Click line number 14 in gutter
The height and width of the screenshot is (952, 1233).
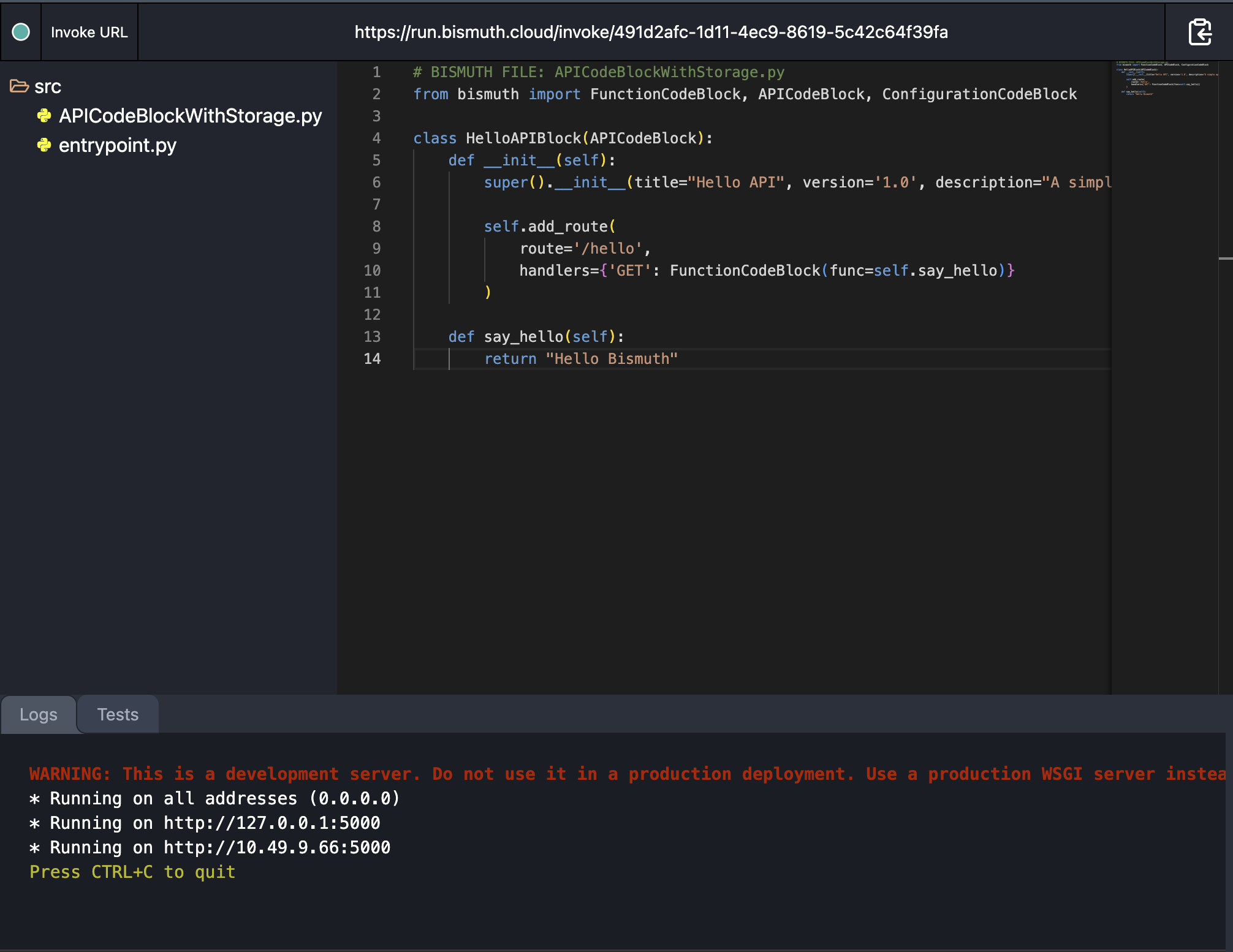[x=372, y=359]
